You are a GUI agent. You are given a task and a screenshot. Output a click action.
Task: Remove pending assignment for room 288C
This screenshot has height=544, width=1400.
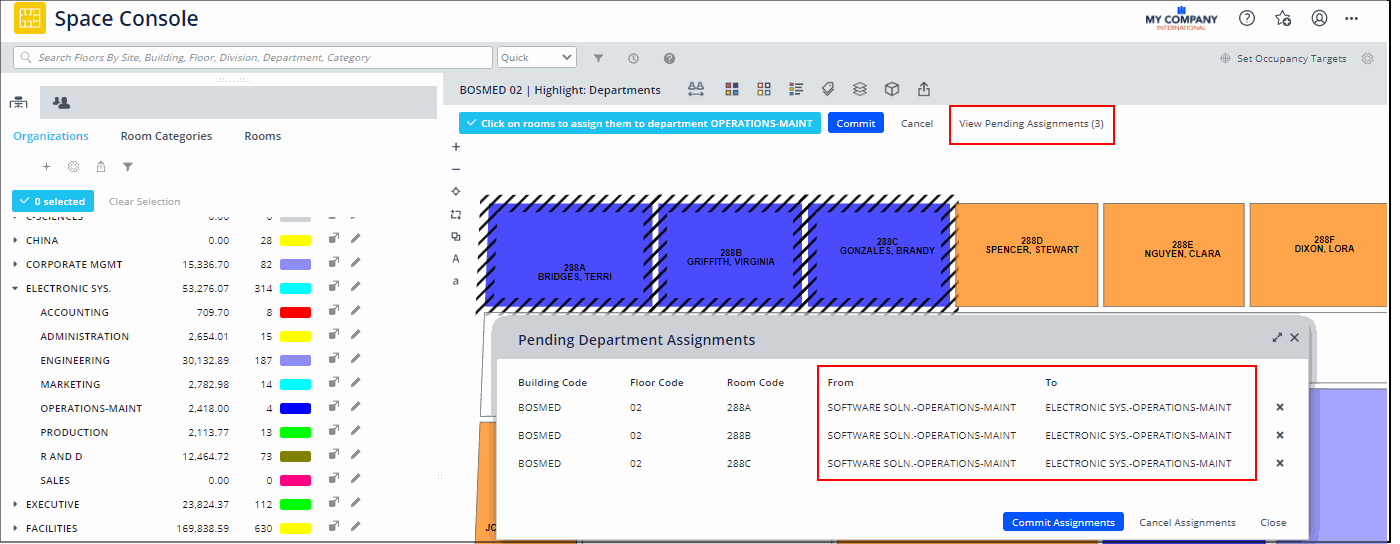point(1280,463)
